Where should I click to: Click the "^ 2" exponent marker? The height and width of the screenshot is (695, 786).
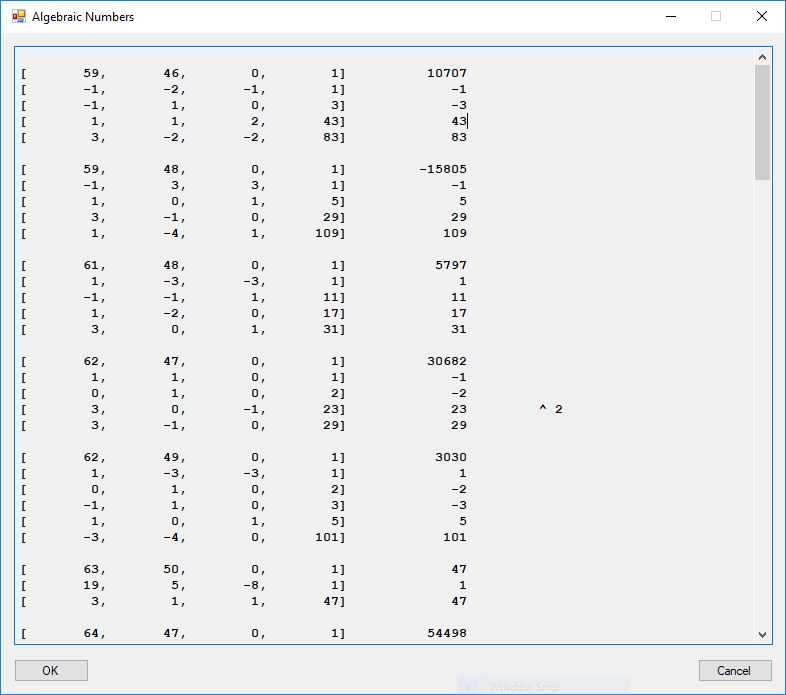tap(551, 409)
